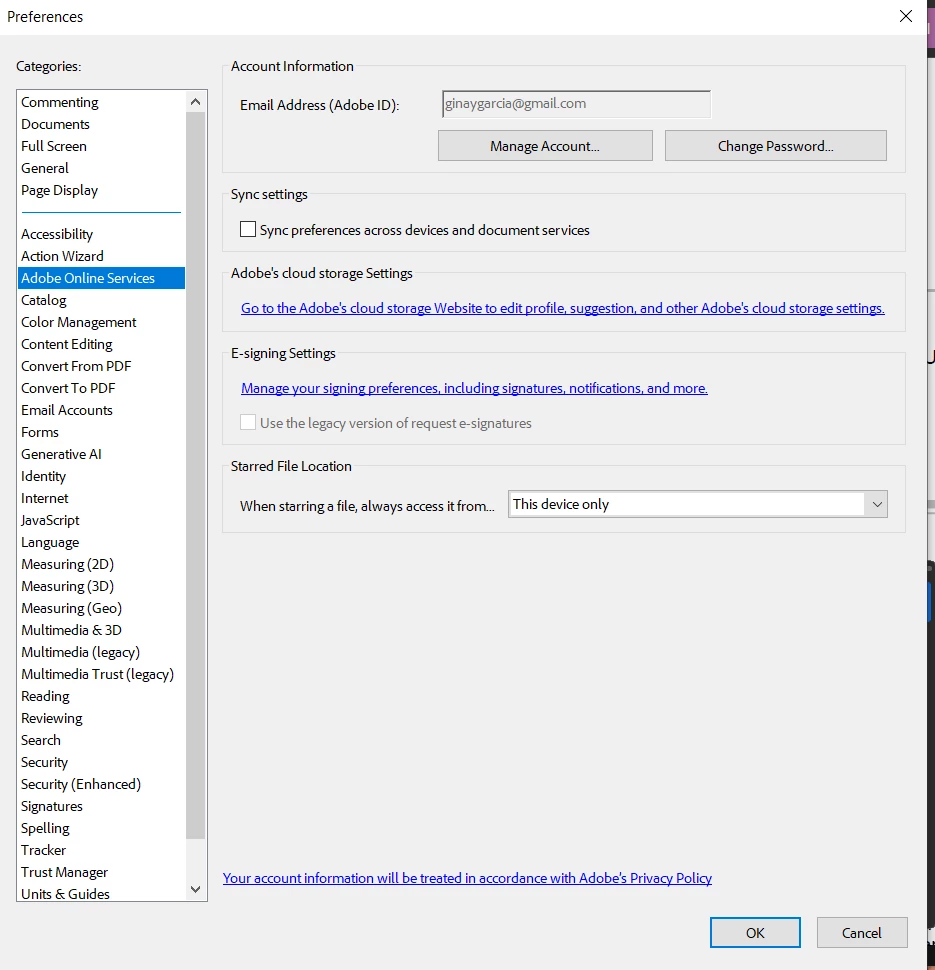This screenshot has width=935, height=970.
Task: Toggle legacy request e-signatures checkbox
Action: coord(248,423)
